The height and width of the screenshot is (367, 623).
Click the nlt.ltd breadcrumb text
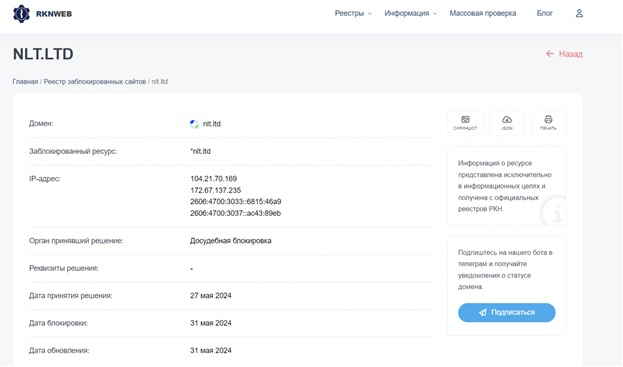click(160, 81)
